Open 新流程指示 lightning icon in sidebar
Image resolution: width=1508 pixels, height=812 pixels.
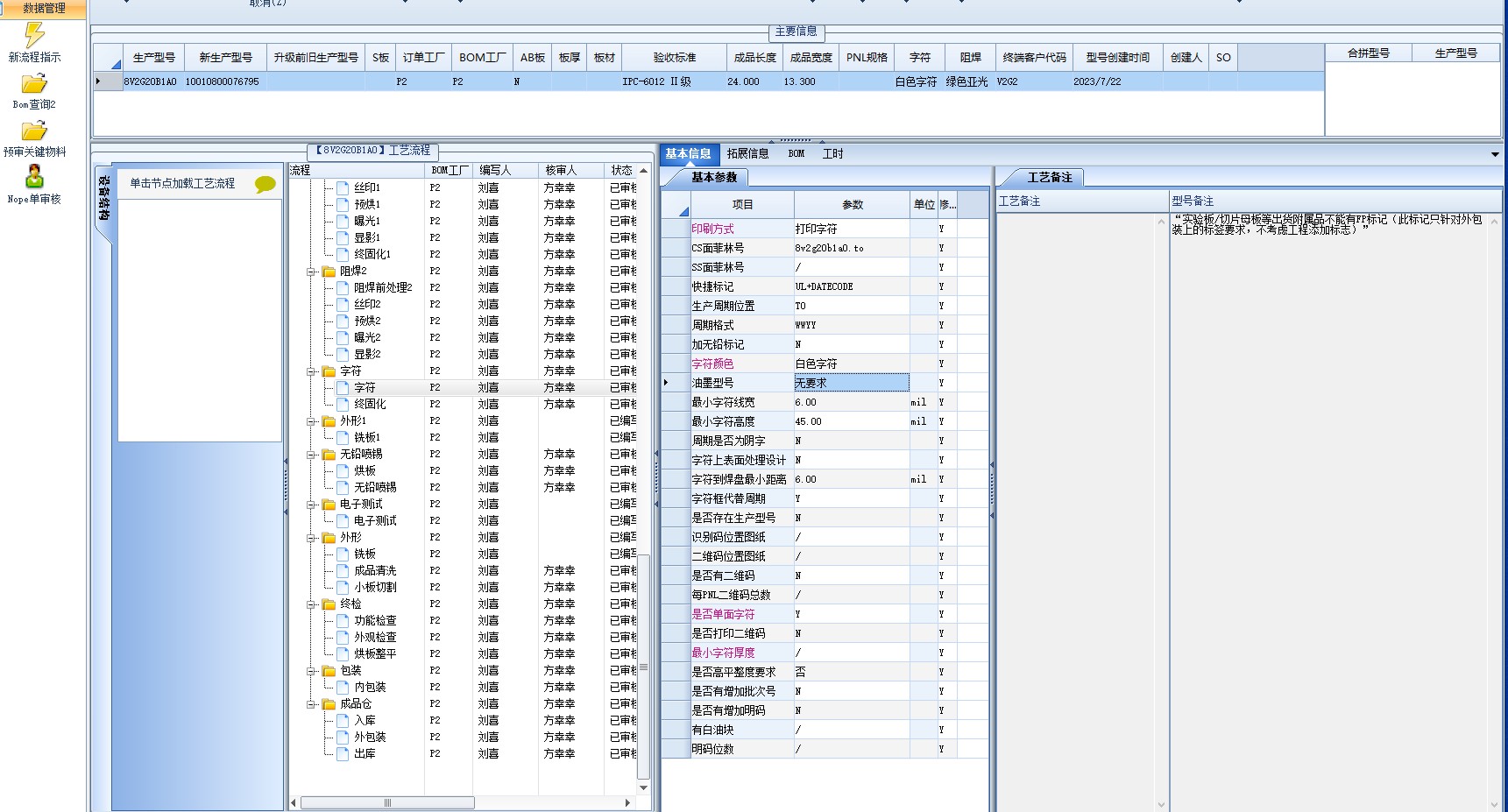pyautogui.click(x=34, y=35)
